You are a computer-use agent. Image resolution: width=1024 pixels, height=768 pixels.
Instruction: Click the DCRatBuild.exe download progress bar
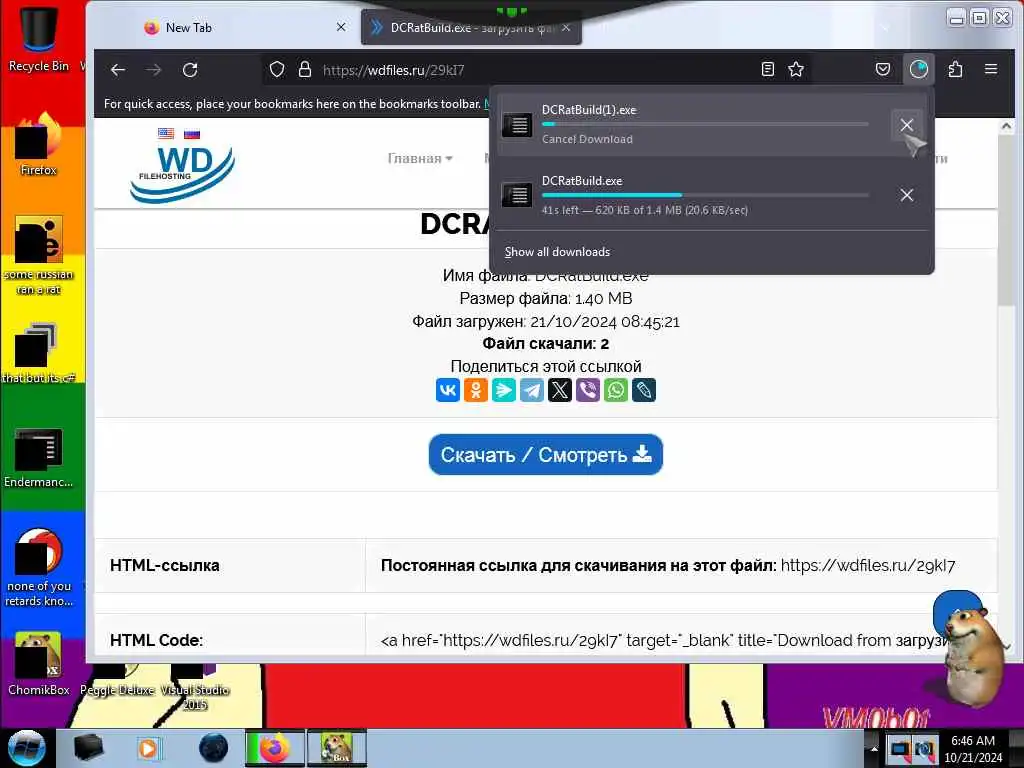(x=705, y=195)
